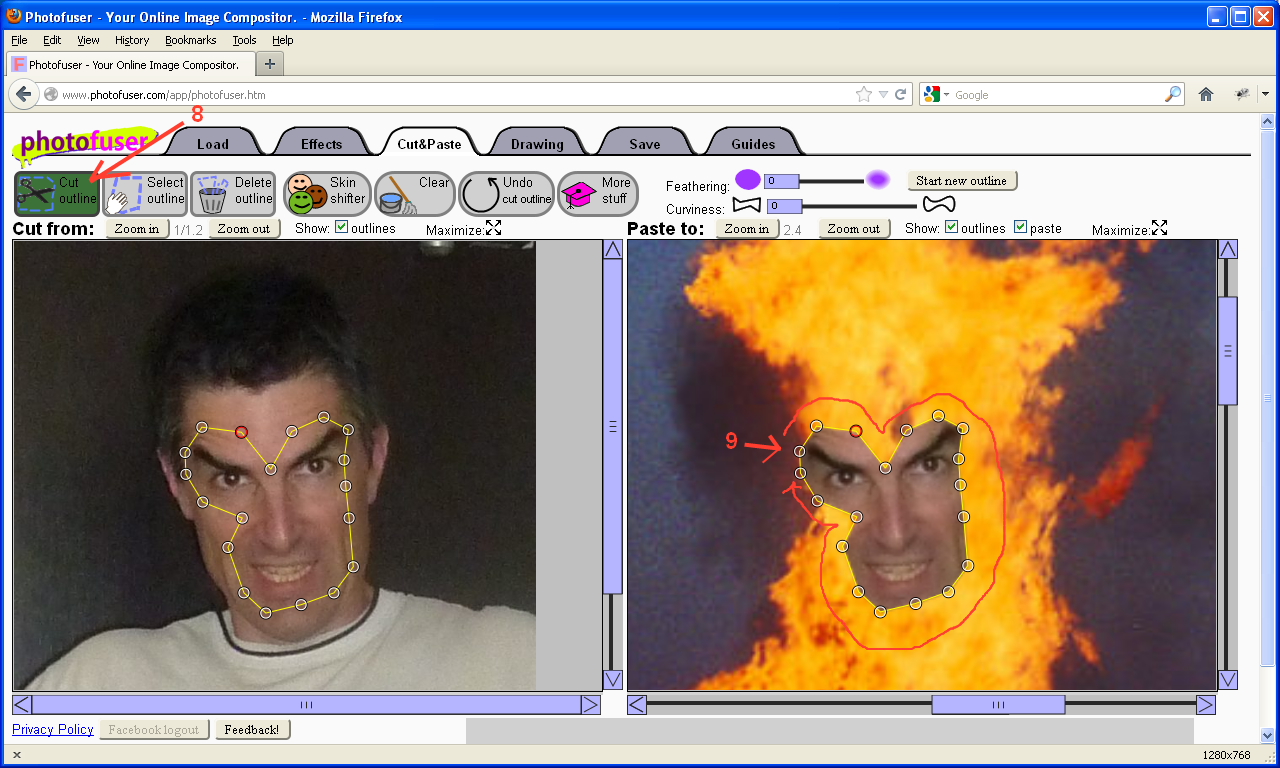The image size is (1280, 768).
Task: Open the Privacy Policy link
Action: coord(53,729)
